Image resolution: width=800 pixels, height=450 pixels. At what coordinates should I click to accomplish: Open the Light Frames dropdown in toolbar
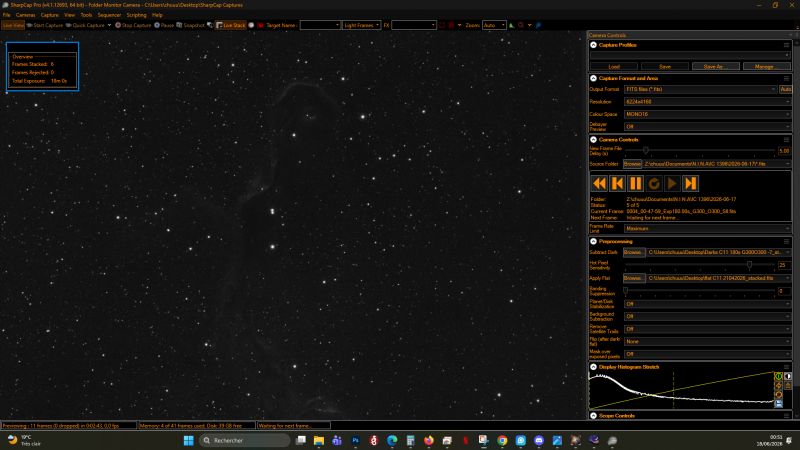click(362, 25)
